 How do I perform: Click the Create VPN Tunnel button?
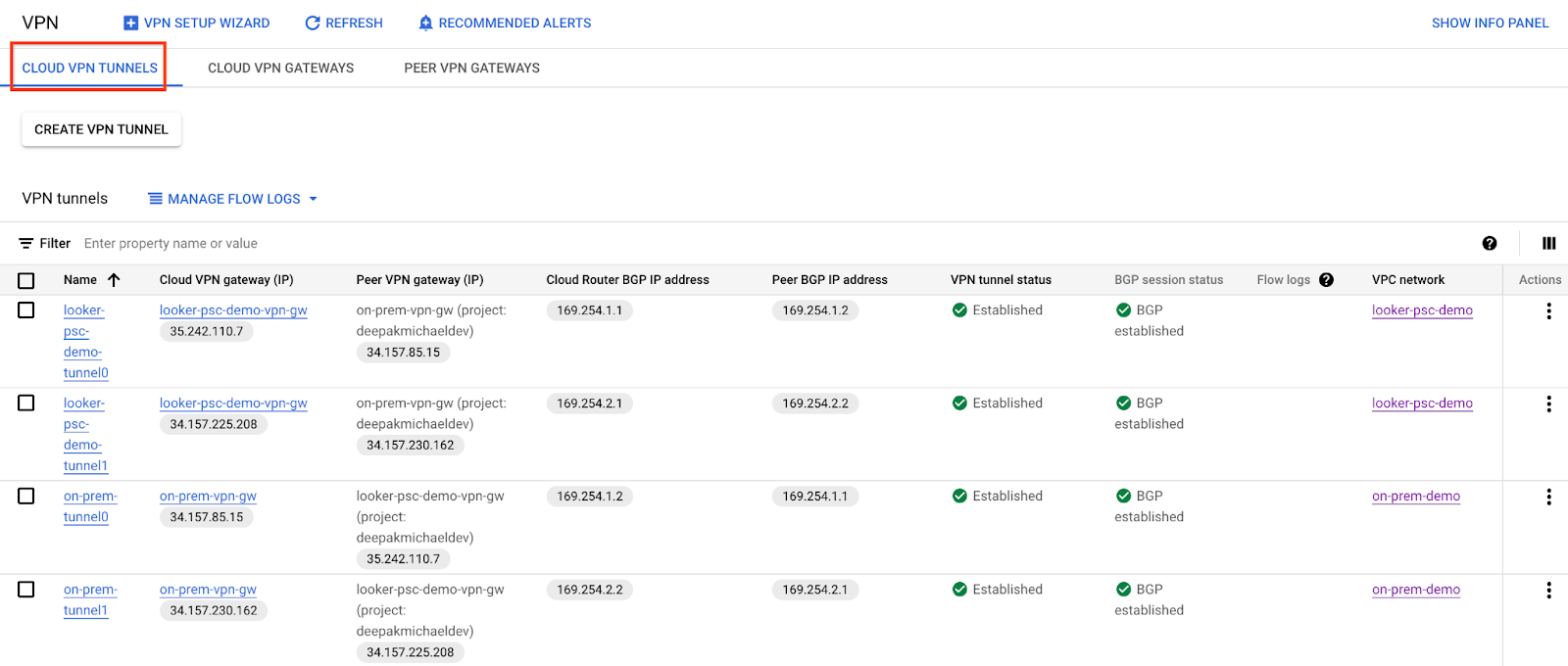[101, 129]
